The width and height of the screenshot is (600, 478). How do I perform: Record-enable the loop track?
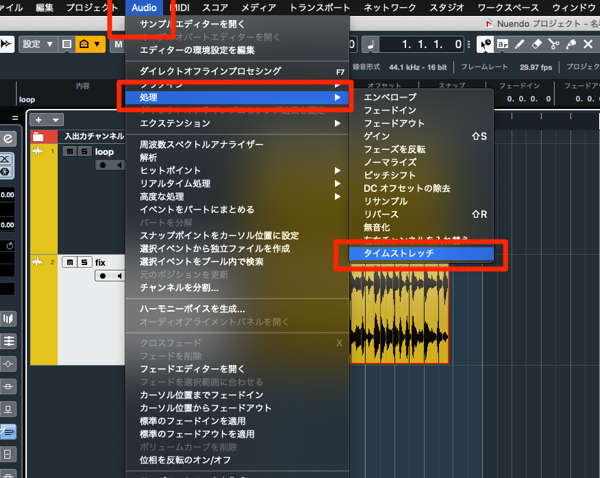click(103, 165)
